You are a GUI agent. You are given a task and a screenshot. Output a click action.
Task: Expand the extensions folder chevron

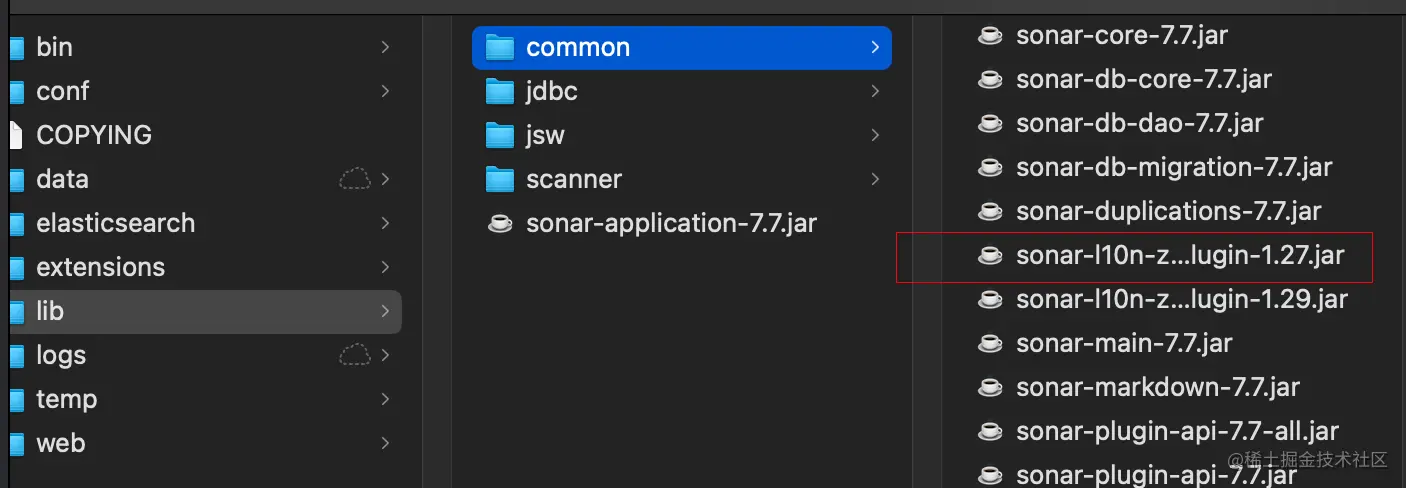(385, 267)
